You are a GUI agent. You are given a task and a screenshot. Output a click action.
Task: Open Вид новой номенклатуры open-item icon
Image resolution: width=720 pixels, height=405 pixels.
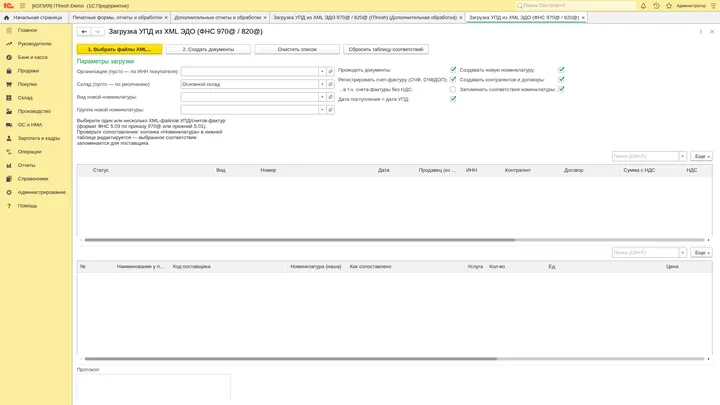click(330, 97)
